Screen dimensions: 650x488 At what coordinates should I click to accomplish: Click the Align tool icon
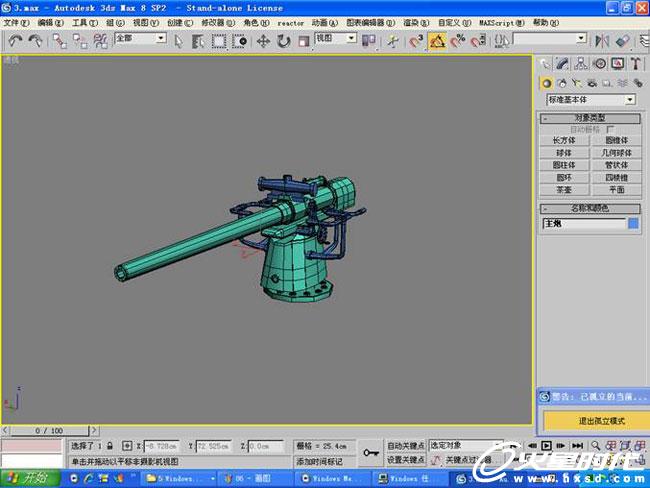pos(623,41)
